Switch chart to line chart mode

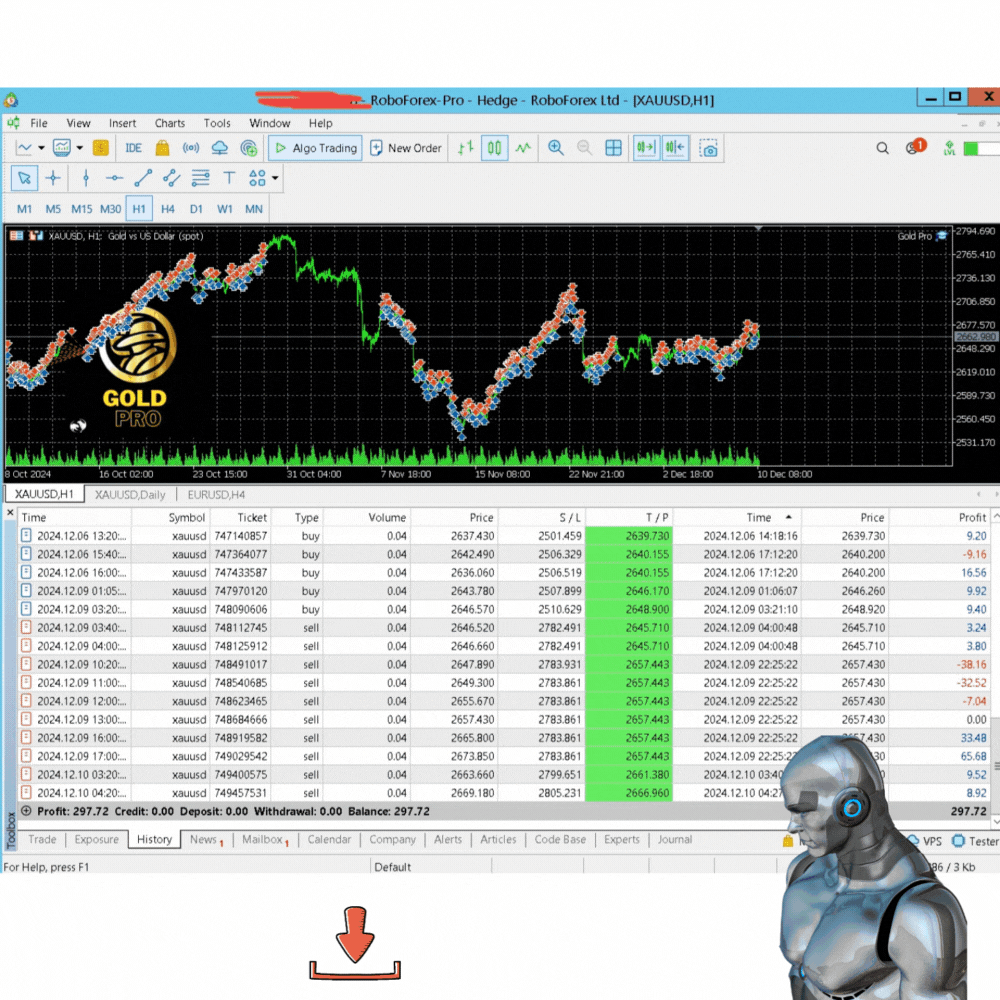click(x=523, y=148)
